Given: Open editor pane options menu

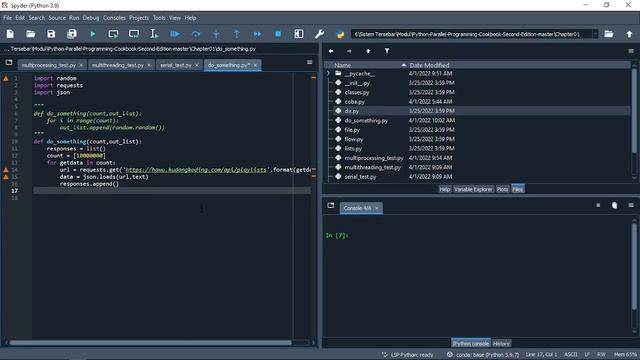Looking at the screenshot, I should [309, 62].
